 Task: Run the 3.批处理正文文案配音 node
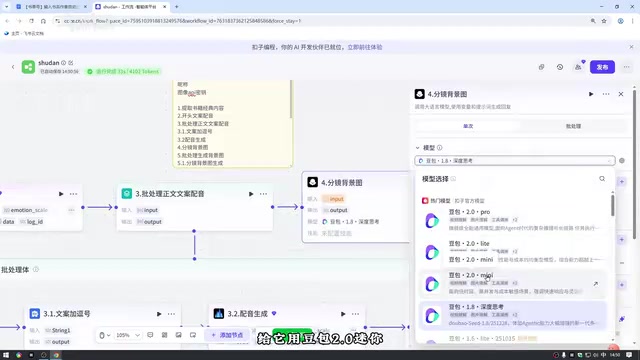click(251, 194)
